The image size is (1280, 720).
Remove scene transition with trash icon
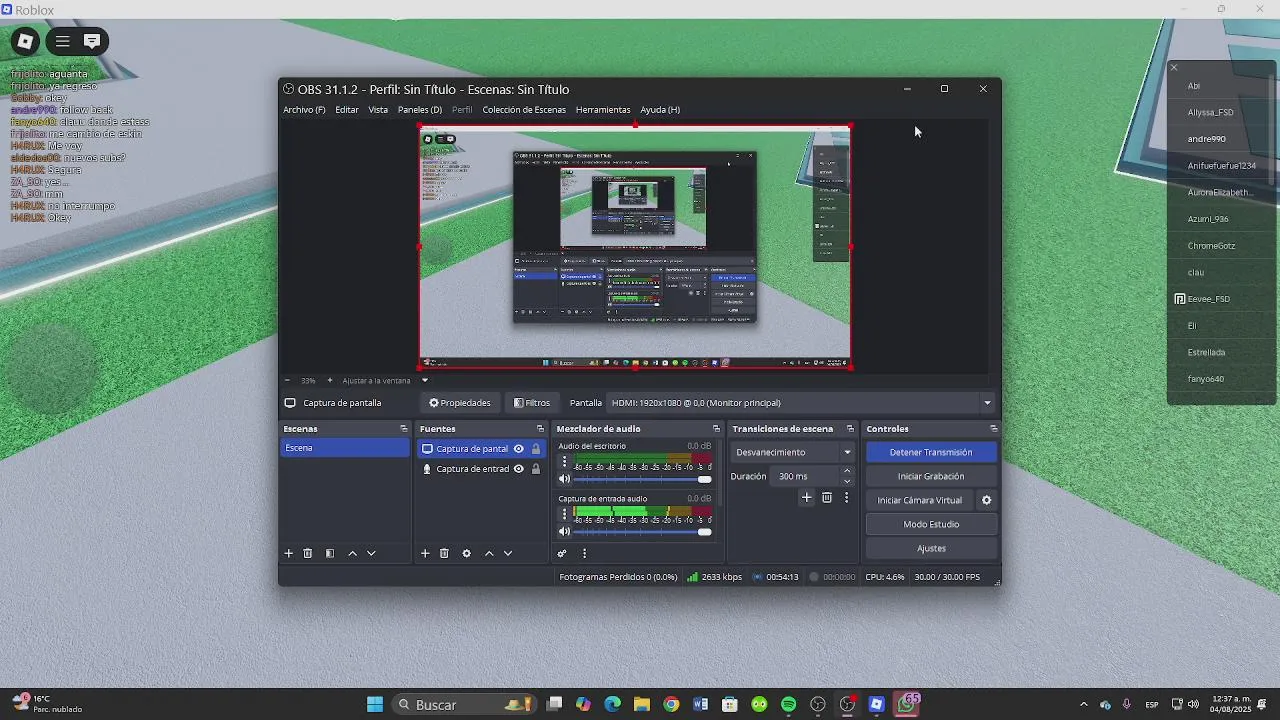(x=827, y=497)
